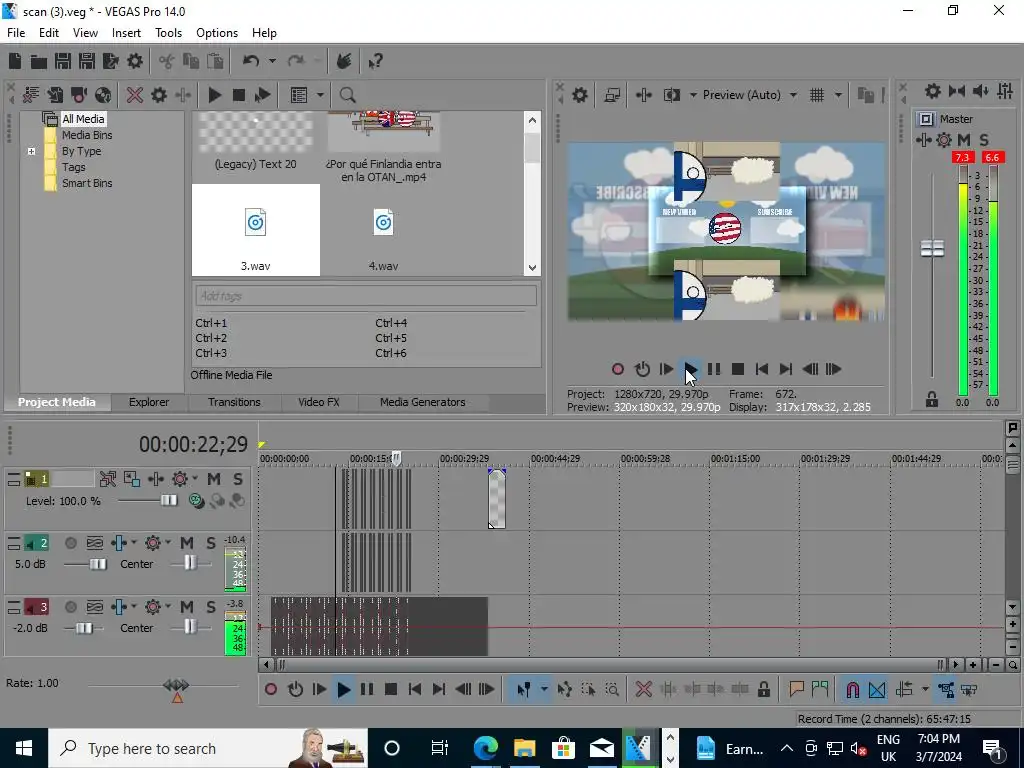Image resolution: width=1024 pixels, height=768 pixels.
Task: Click Track FX icon on video track 1
Action: [155, 479]
